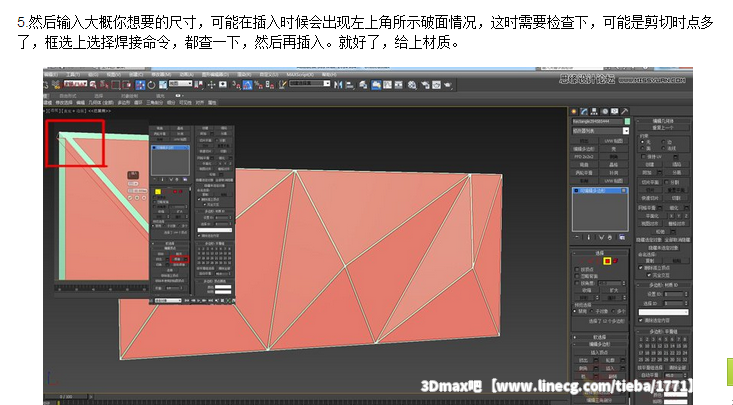Image resolution: width=733 pixels, height=405 pixels.
Task: Select the 法线 constraint radio button
Action: click(664, 148)
